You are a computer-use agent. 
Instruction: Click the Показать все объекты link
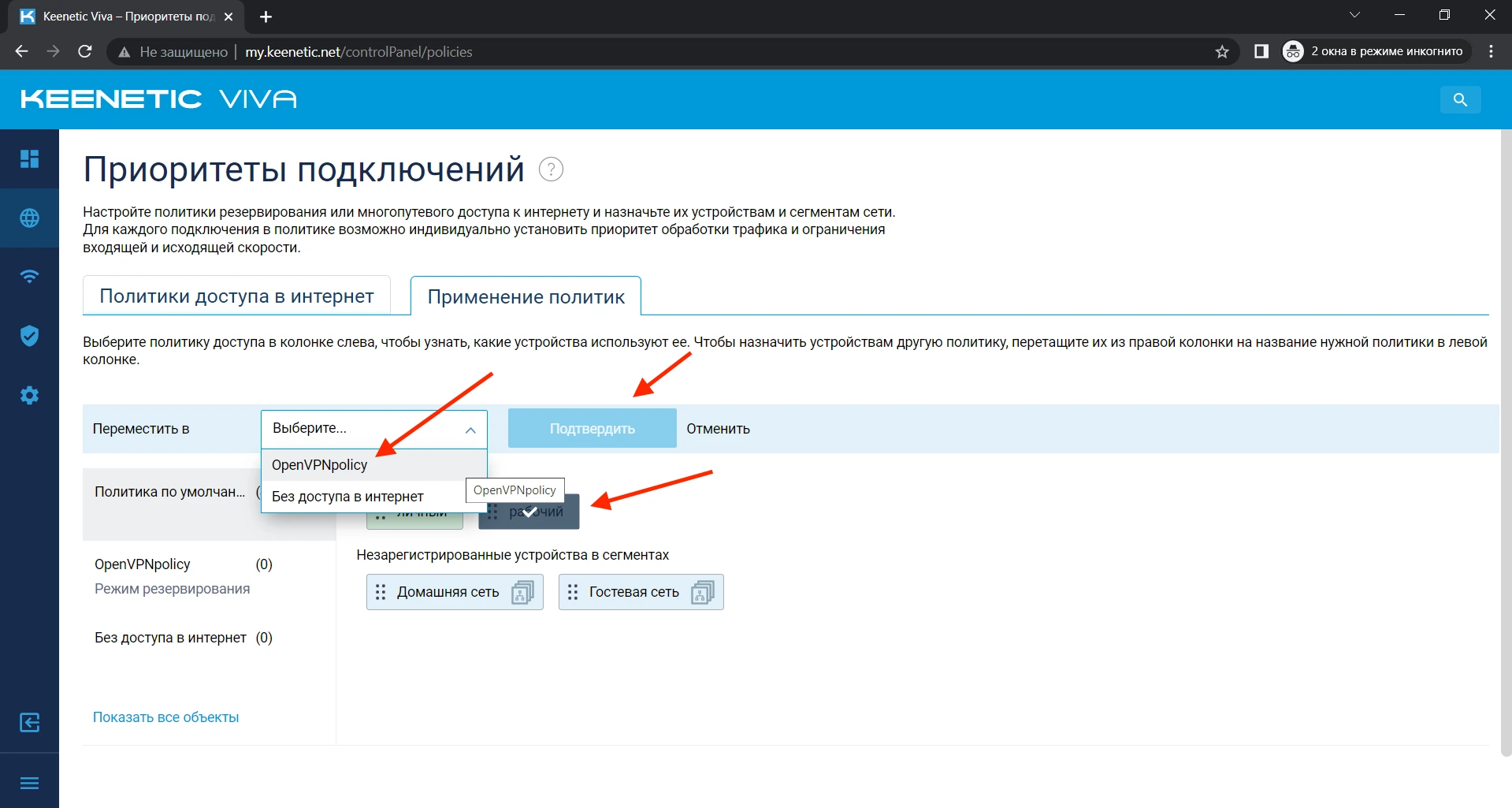click(x=165, y=717)
